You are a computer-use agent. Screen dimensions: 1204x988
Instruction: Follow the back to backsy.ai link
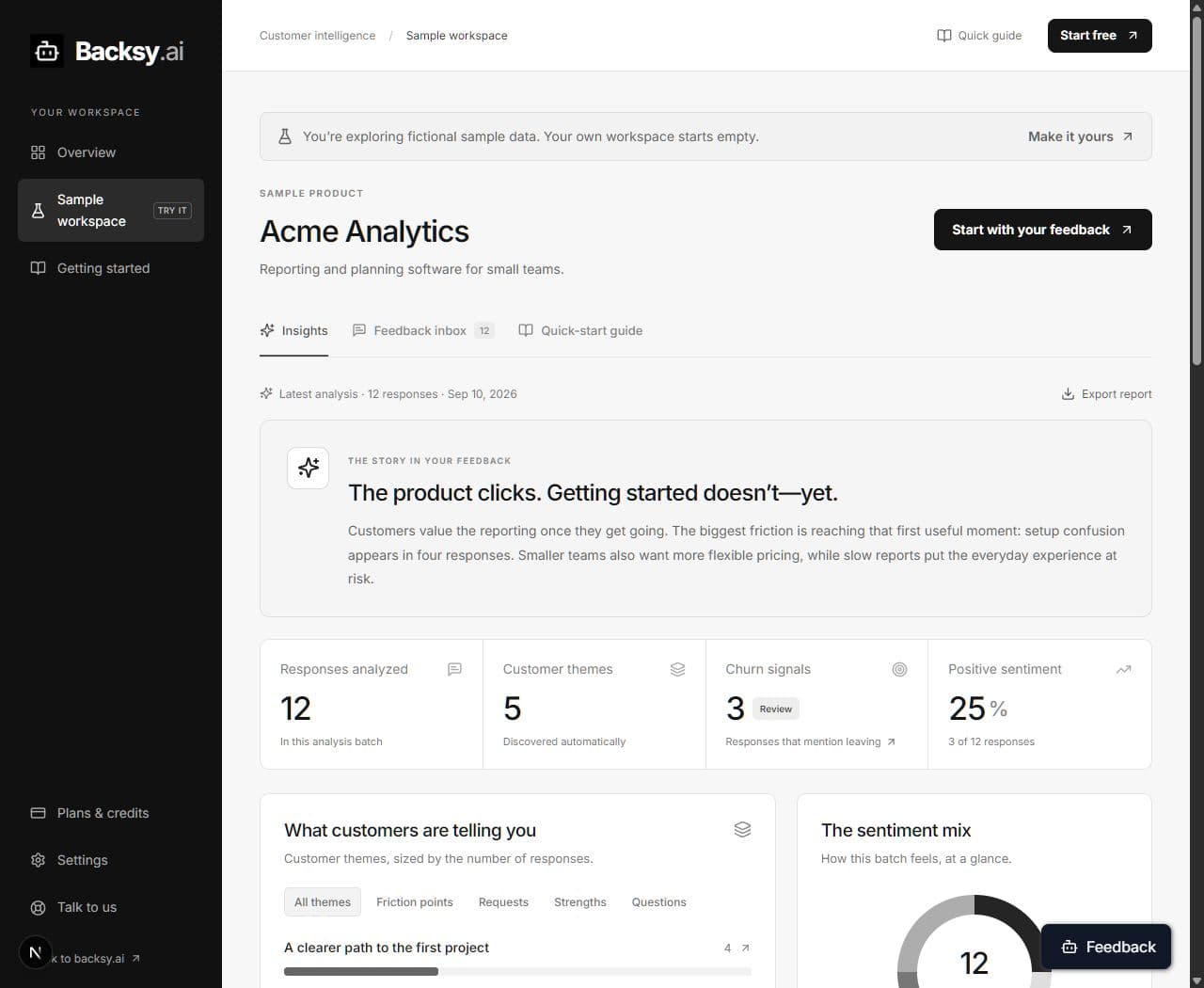pos(94,958)
